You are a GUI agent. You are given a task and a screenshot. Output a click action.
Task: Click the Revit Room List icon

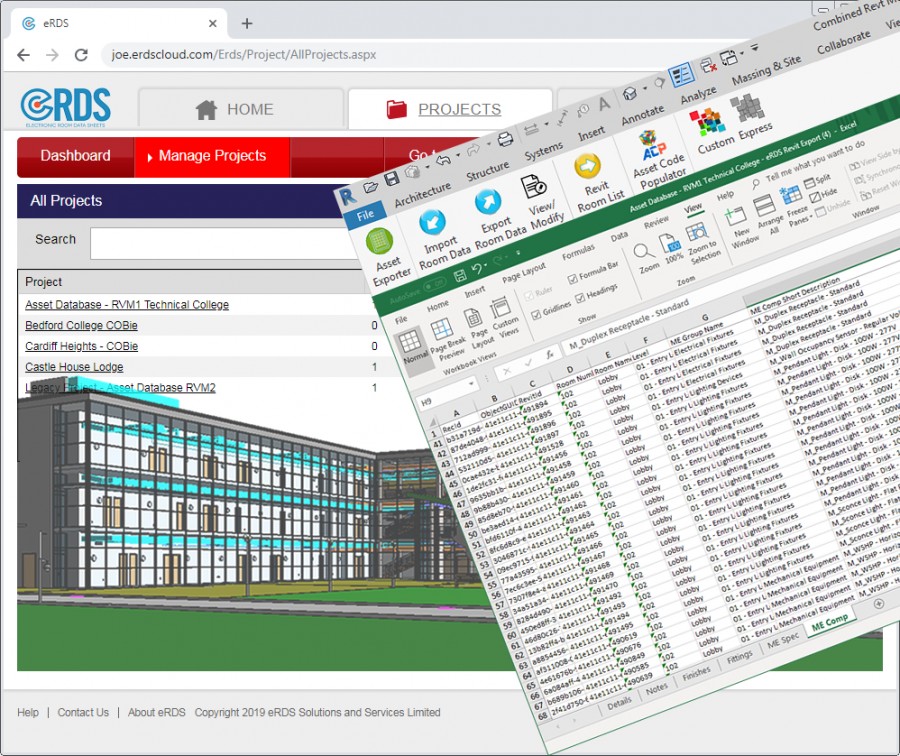tap(587, 166)
